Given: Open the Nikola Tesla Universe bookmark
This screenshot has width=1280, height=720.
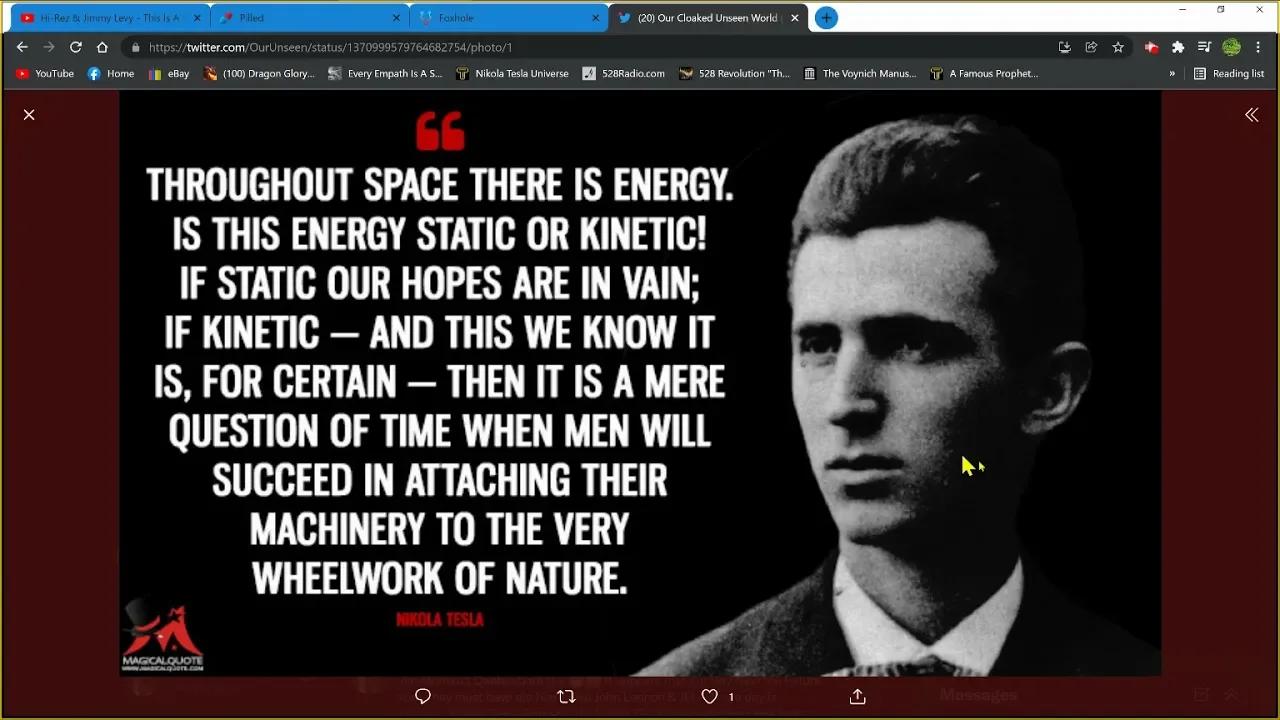Looking at the screenshot, I should [512, 73].
